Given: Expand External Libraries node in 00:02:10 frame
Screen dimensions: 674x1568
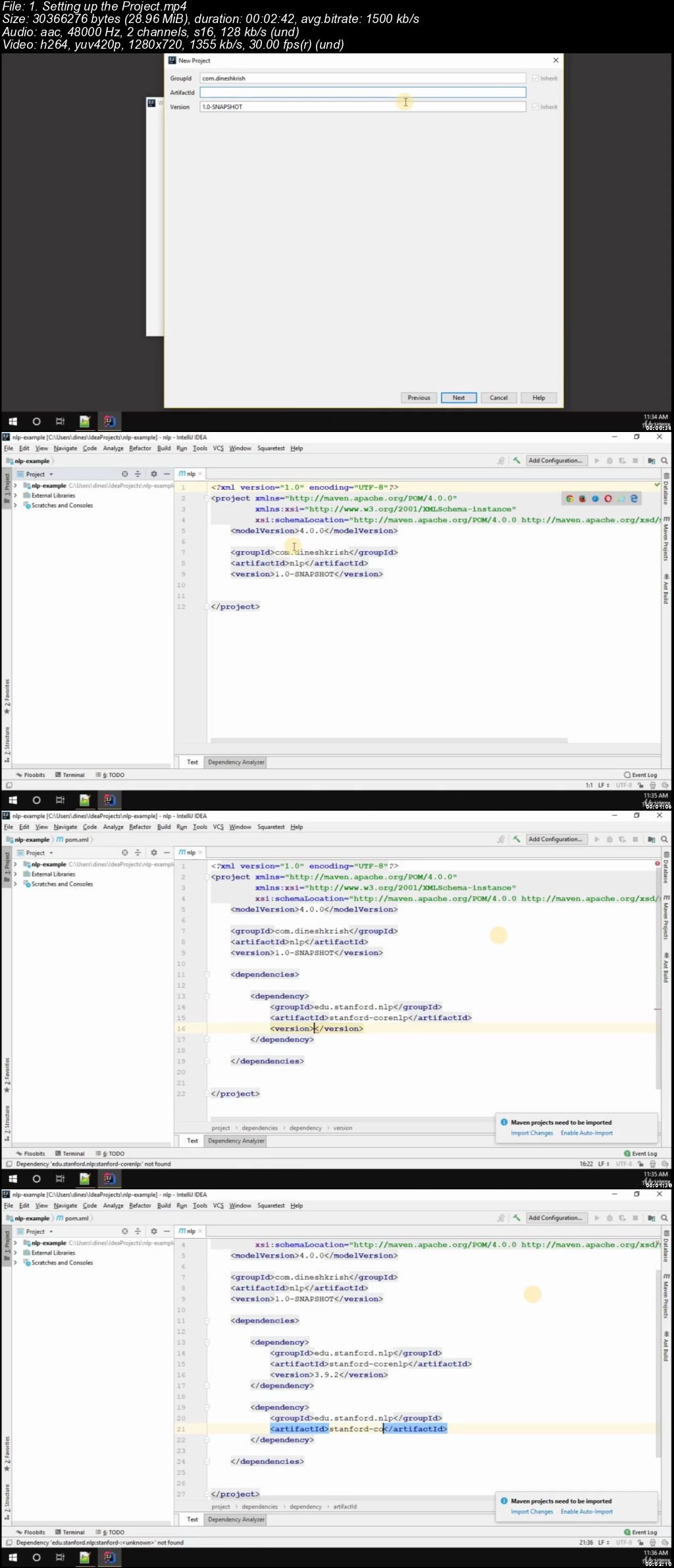Looking at the screenshot, I should [x=15, y=1253].
